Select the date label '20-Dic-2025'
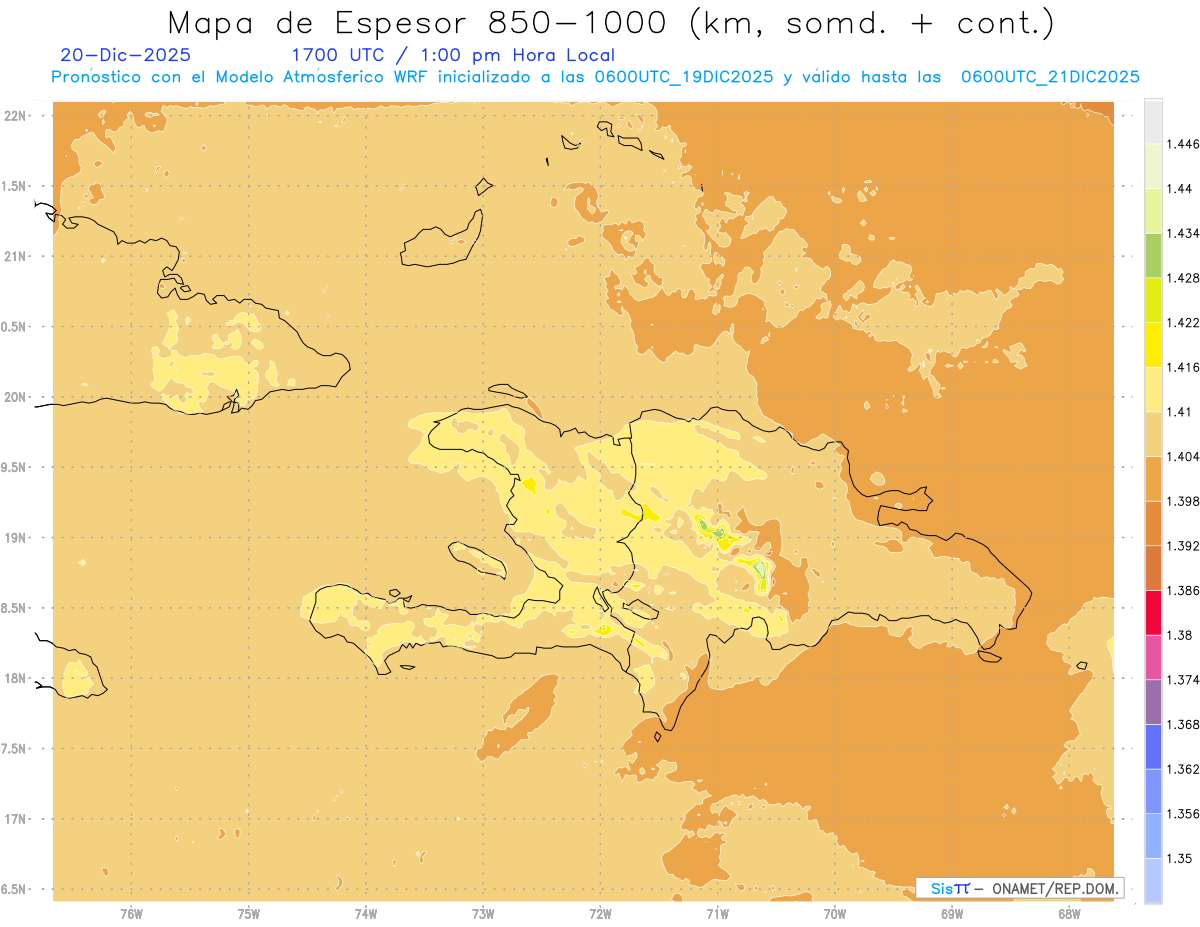The height and width of the screenshot is (927, 1200). pyautogui.click(x=126, y=55)
